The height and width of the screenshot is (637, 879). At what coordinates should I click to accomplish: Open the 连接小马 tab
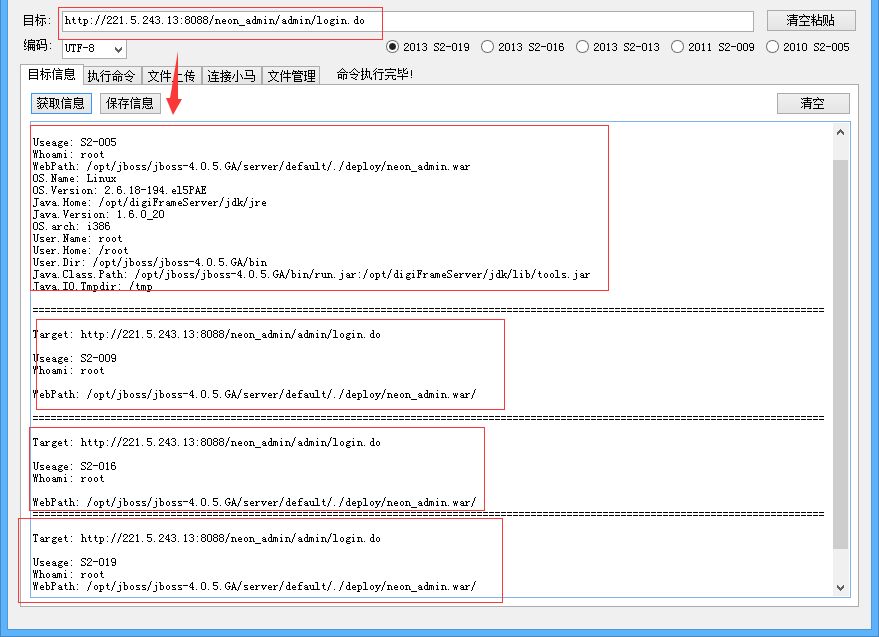[231, 76]
